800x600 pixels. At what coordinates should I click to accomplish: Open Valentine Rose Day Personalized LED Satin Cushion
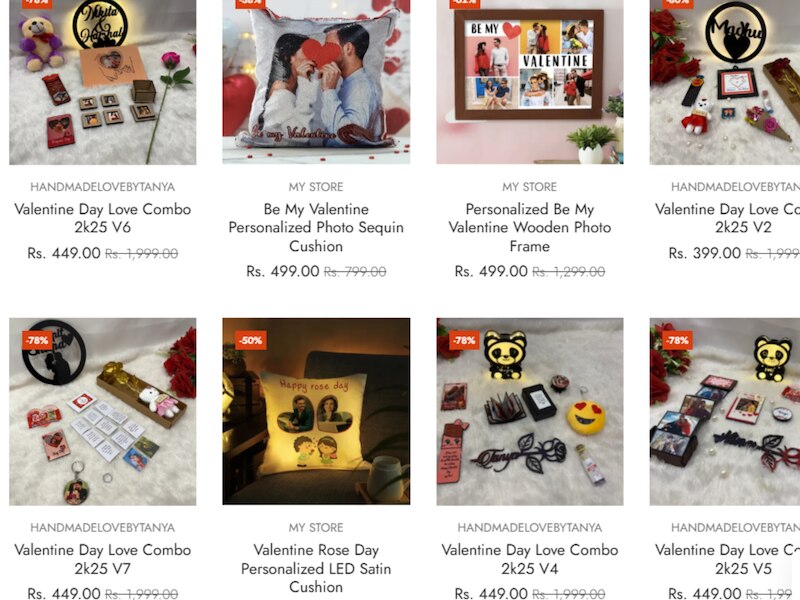[x=316, y=568]
